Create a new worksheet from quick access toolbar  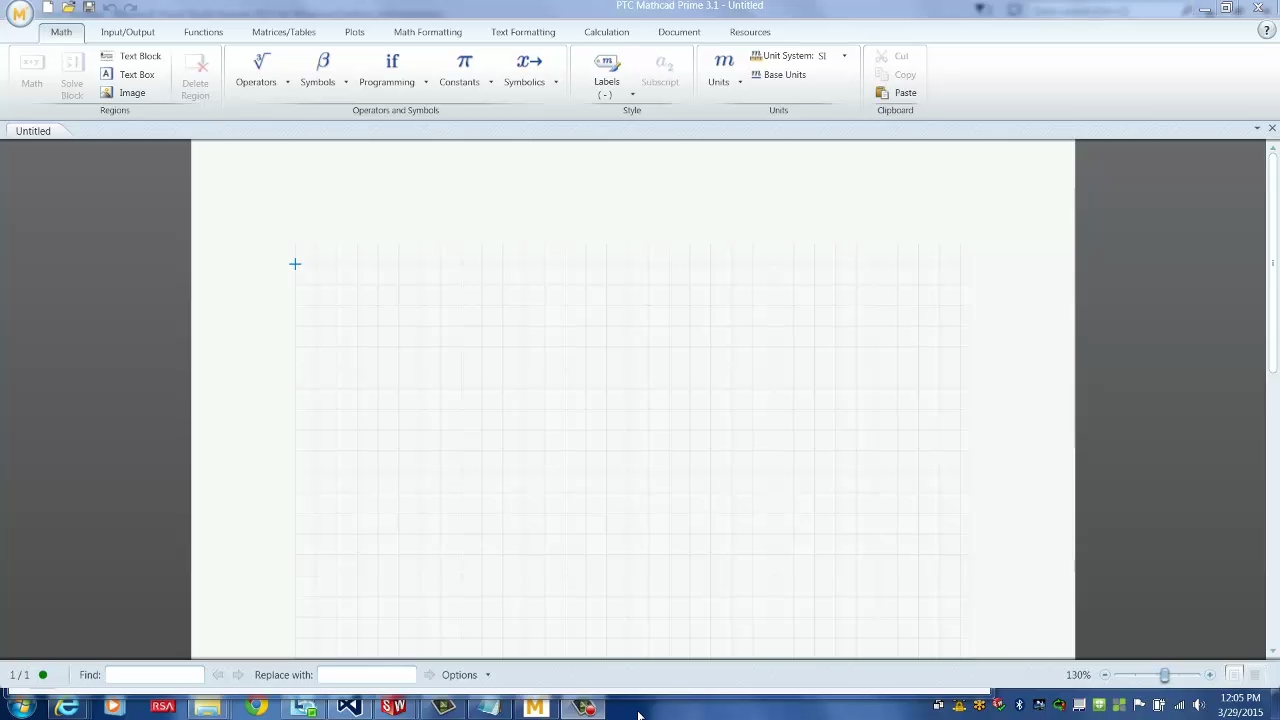point(47,8)
